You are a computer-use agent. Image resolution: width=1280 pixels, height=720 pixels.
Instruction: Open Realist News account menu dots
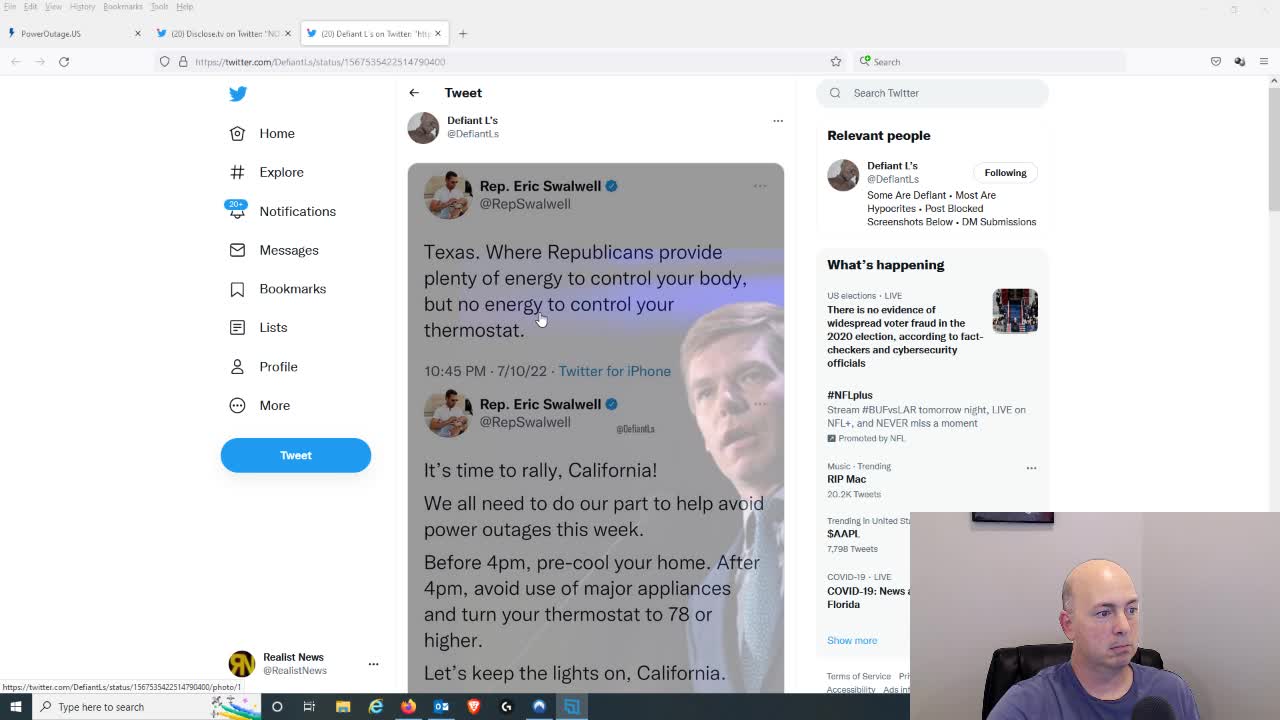373,664
